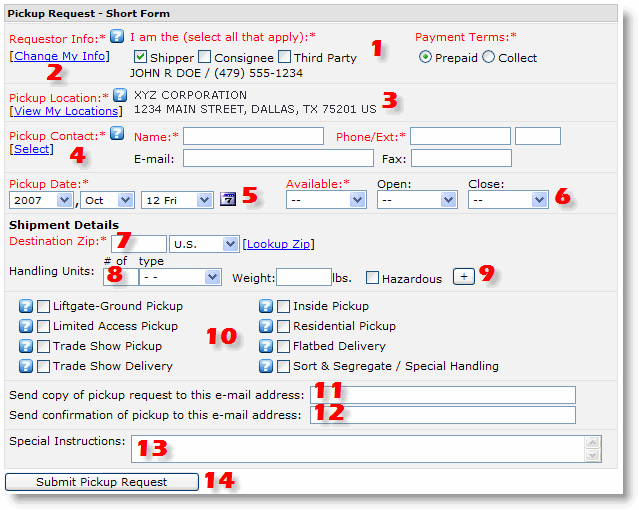This screenshot has width=639, height=510.
Task: Focus the Phone number field
Action: point(460,136)
